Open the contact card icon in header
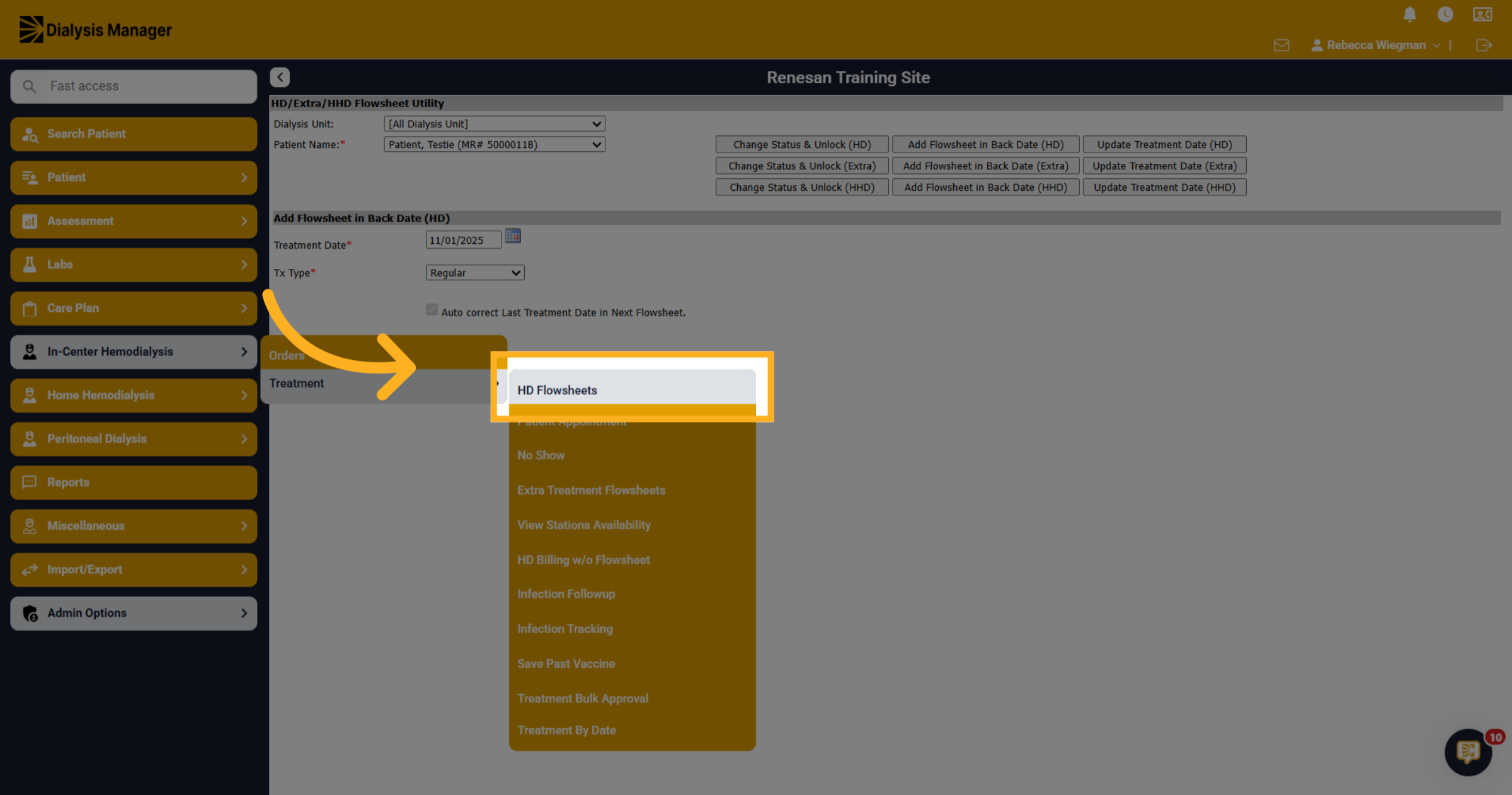1512x795 pixels. click(x=1482, y=14)
